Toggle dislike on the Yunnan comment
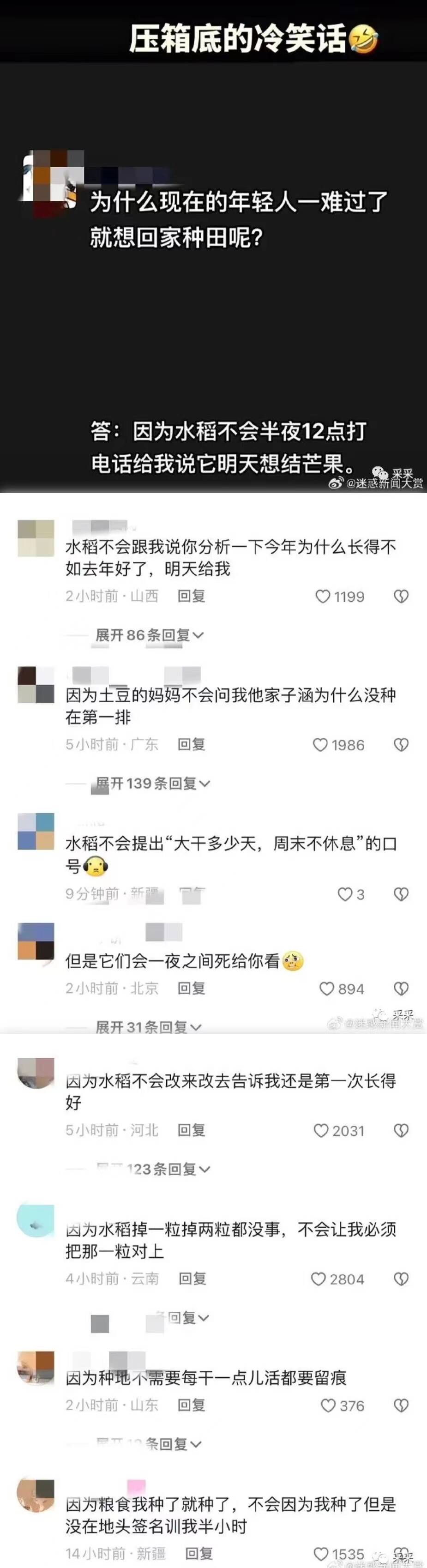The width and height of the screenshot is (427, 1568). [401, 1279]
